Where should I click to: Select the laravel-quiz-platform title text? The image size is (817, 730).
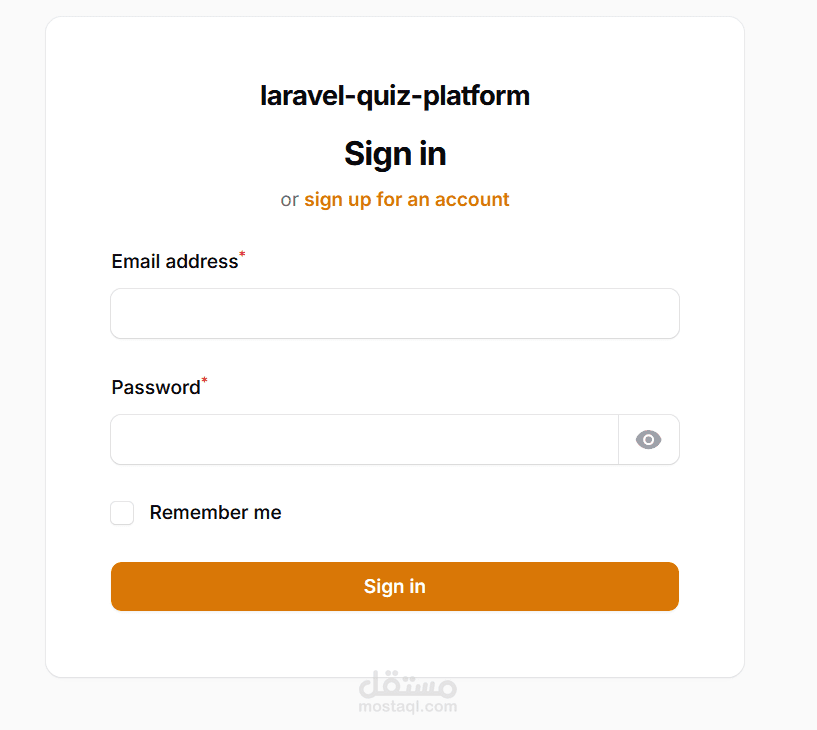coord(394,96)
